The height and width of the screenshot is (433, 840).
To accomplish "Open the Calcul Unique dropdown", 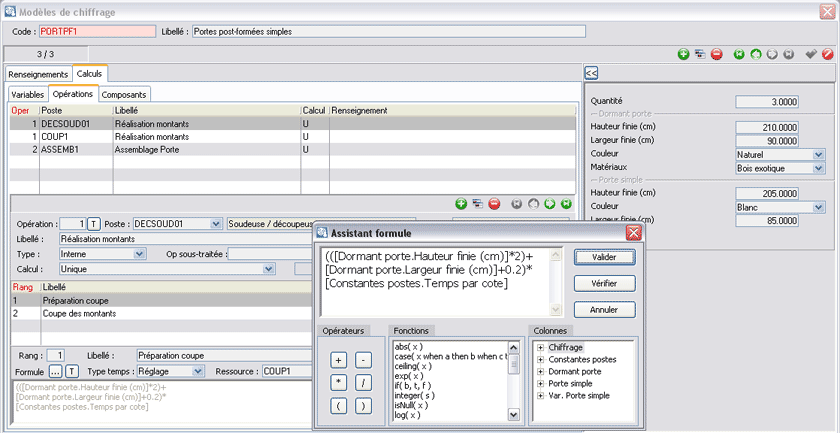I will pyautogui.click(x=269, y=269).
